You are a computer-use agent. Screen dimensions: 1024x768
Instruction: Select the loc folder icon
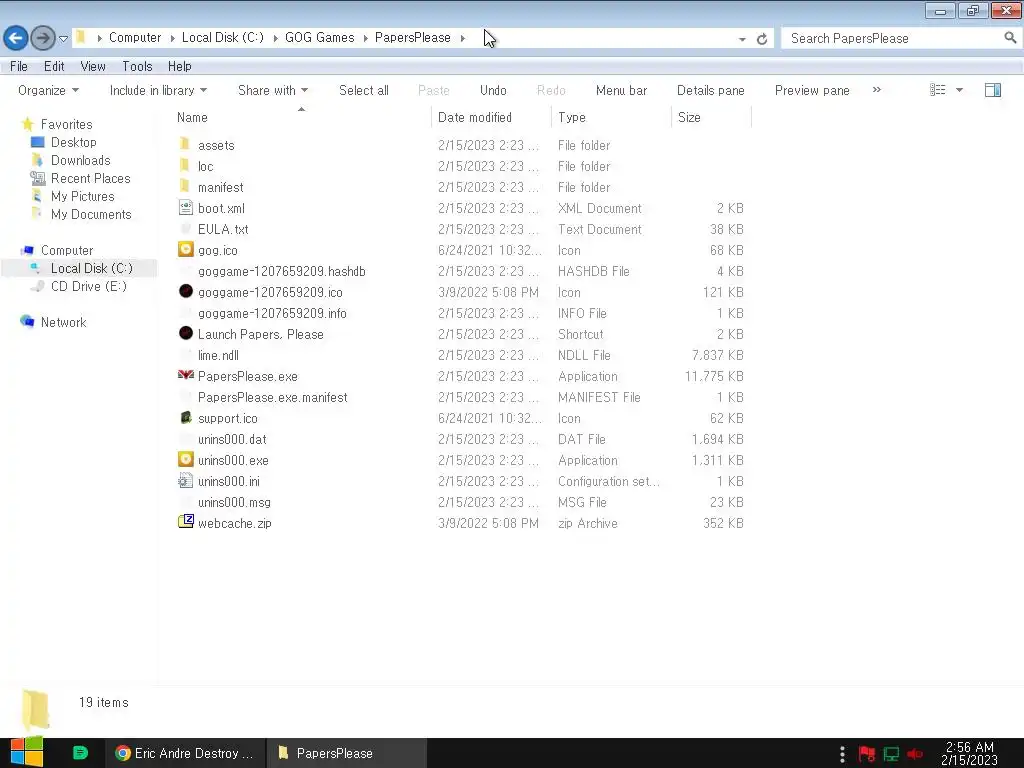click(185, 165)
